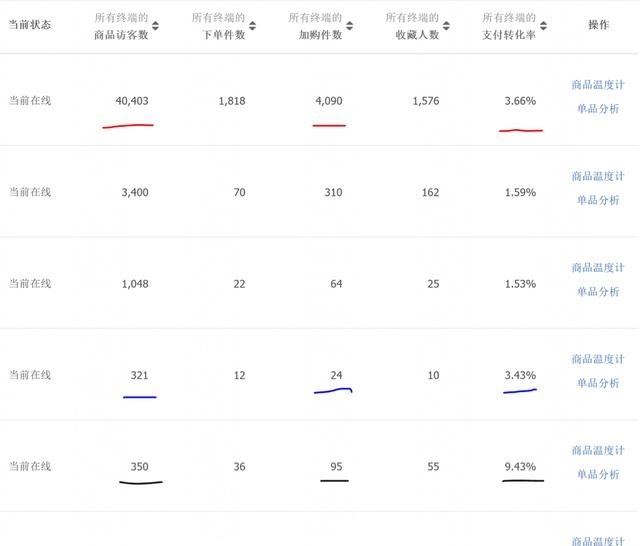Open 单品分析 for the 1,048 visitors row
This screenshot has height=546, width=640.
598,291
